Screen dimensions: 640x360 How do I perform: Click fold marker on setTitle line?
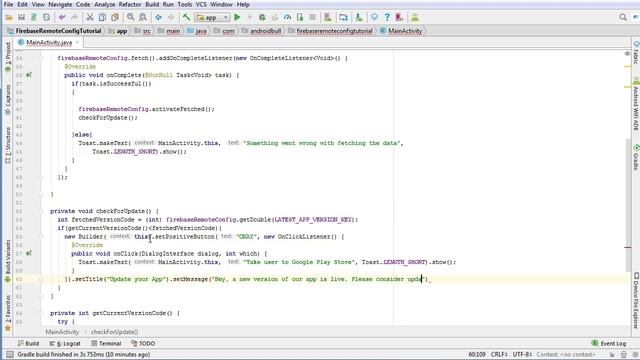click(41, 279)
